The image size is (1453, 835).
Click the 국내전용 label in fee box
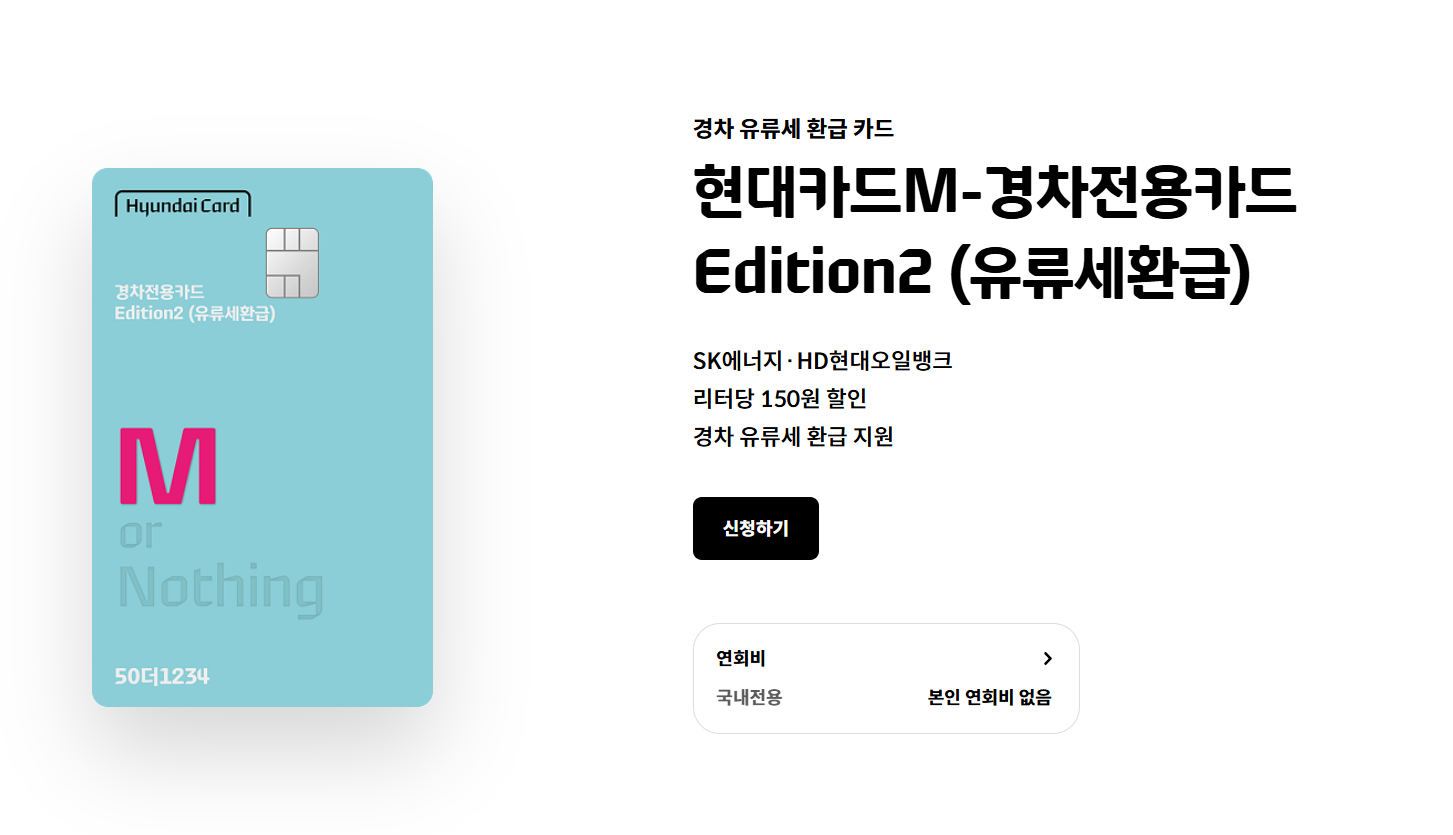[x=749, y=697]
